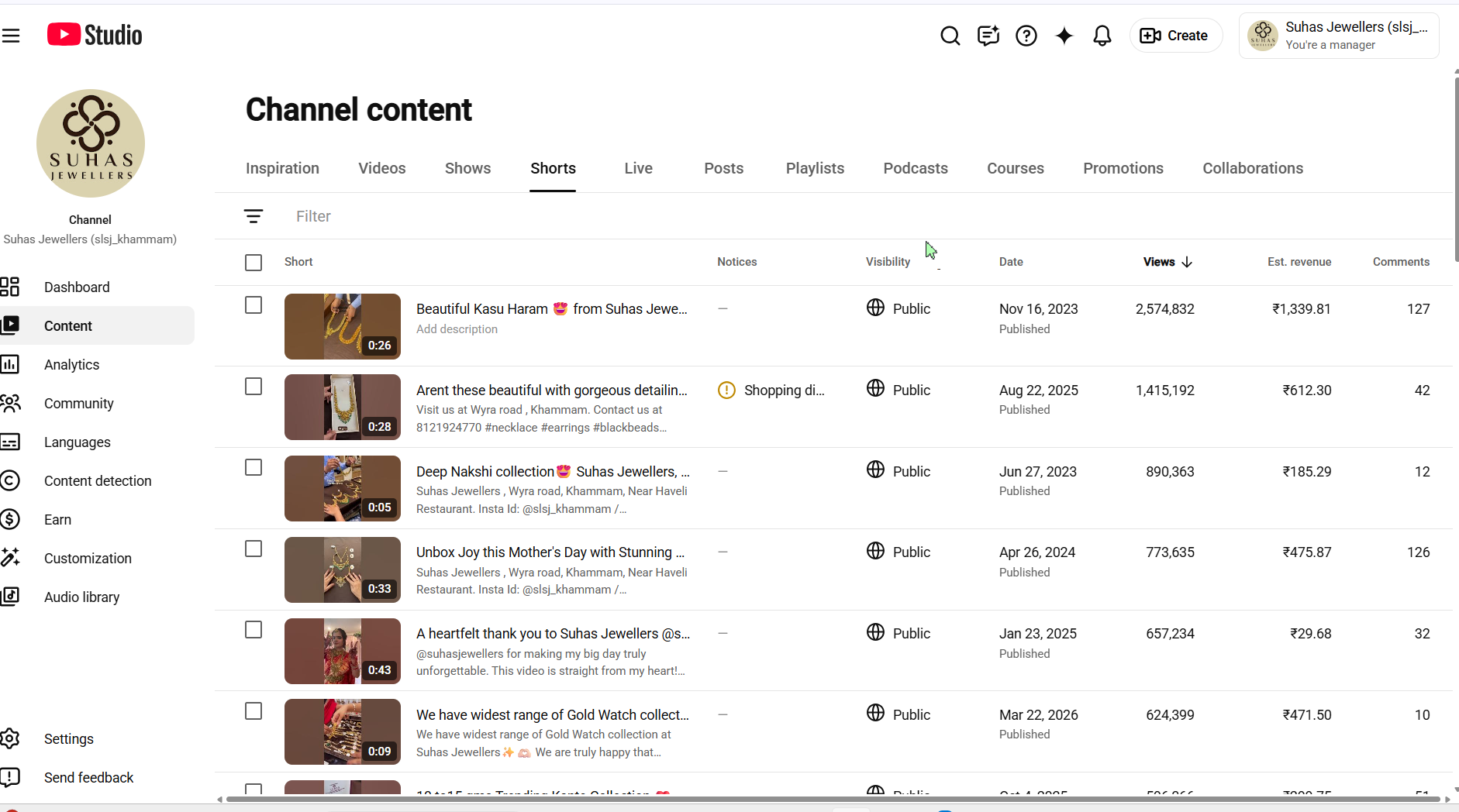Click the filter list icon
The width and height of the screenshot is (1459, 812).
[x=254, y=216]
